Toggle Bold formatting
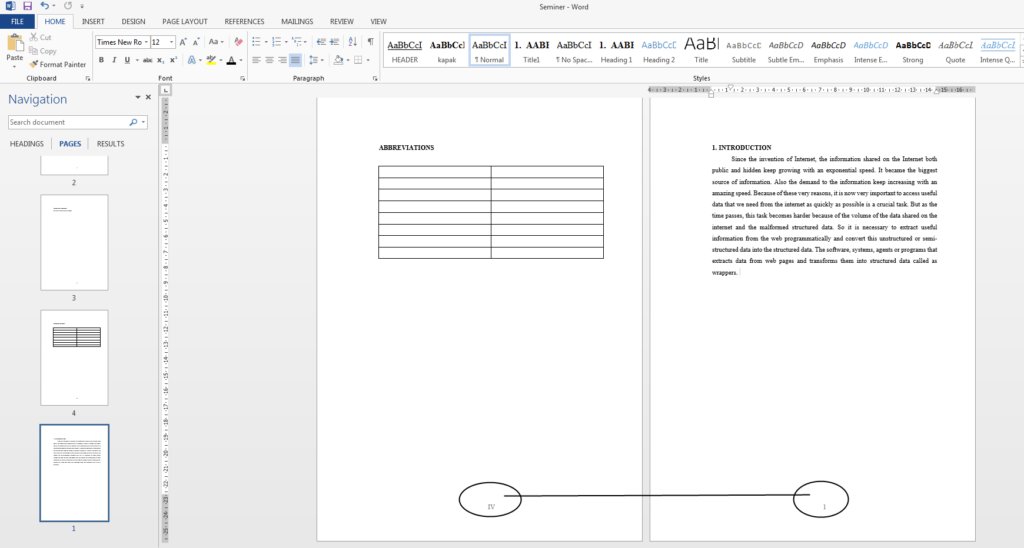 (x=101, y=60)
